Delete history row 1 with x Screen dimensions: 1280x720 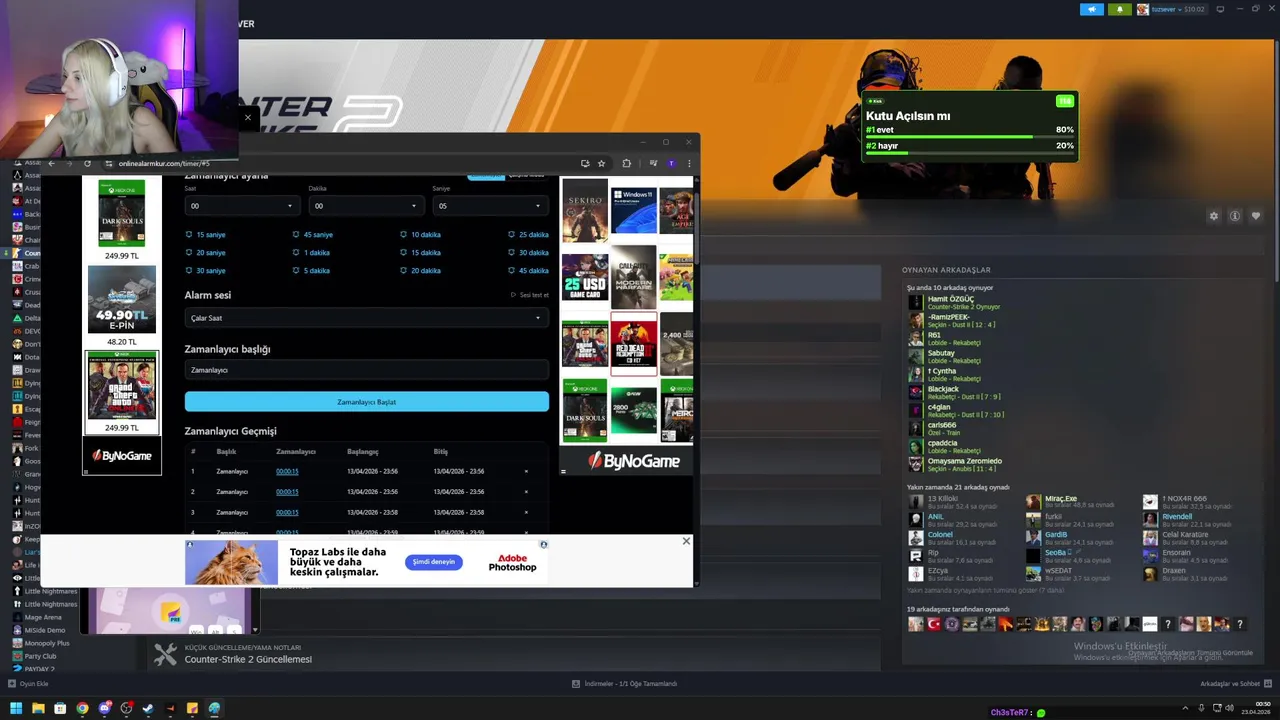pos(526,471)
